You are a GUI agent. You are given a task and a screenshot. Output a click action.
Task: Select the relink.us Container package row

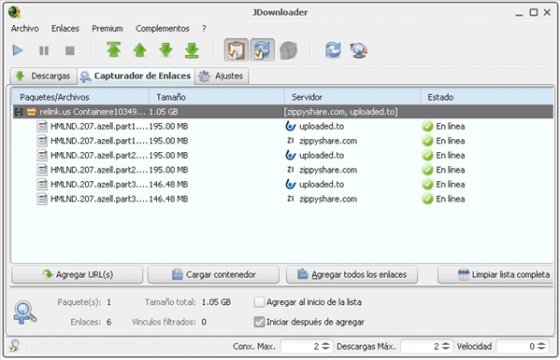(283, 112)
